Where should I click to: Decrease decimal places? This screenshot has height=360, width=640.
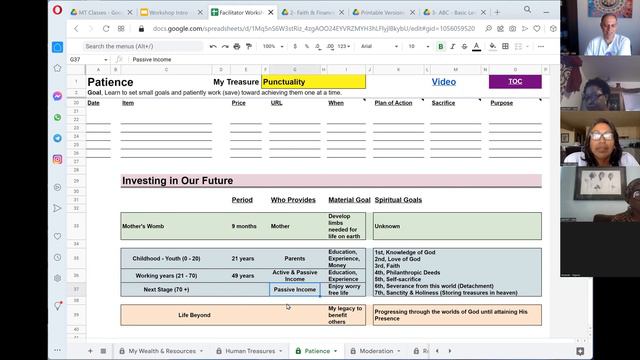[318, 47]
